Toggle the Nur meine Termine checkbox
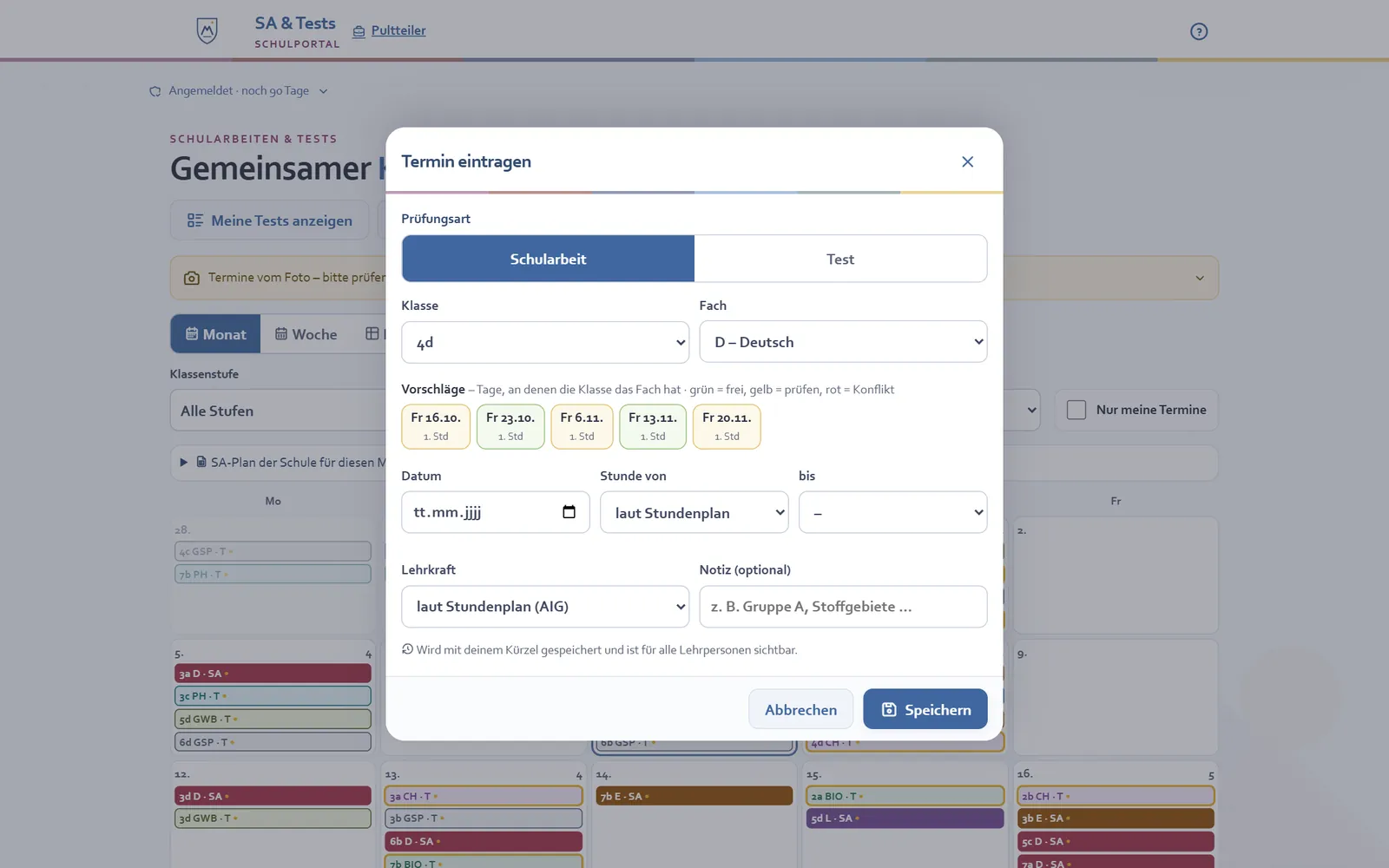 1076,410
